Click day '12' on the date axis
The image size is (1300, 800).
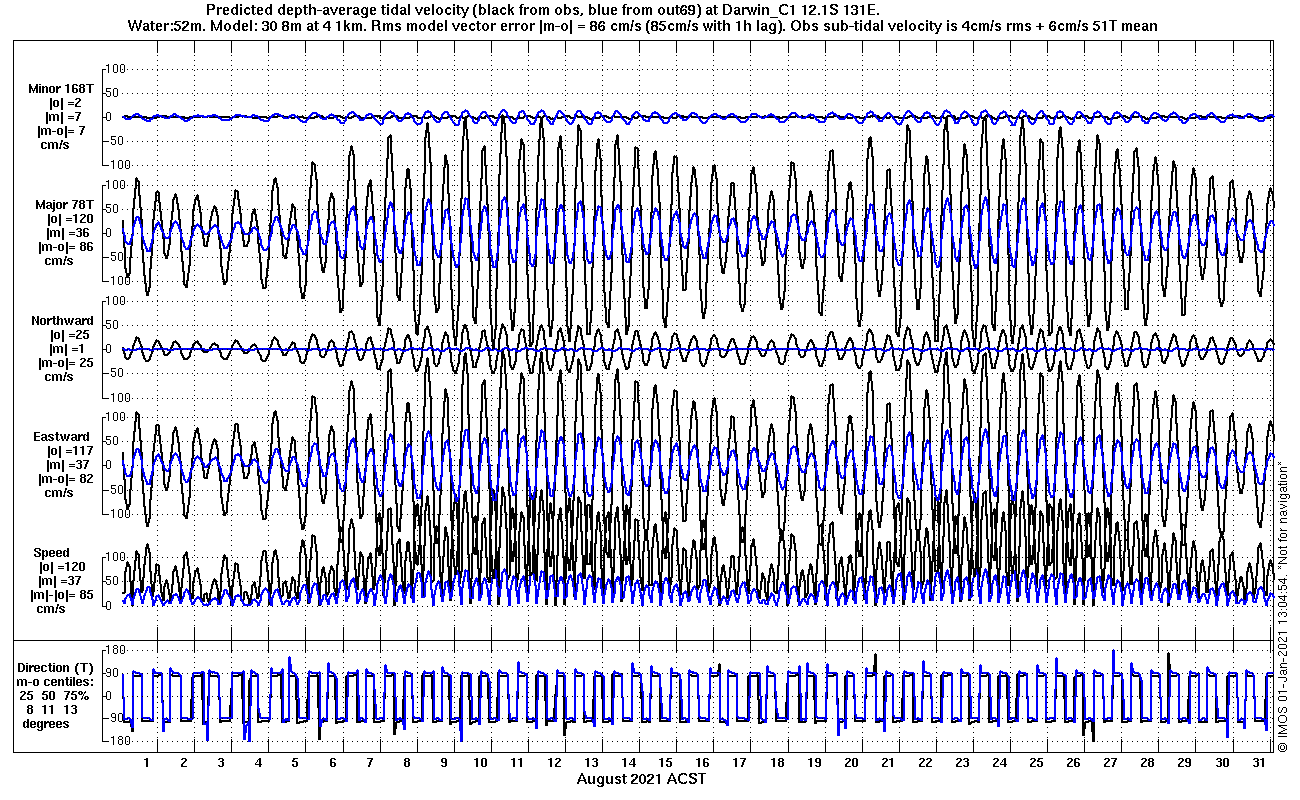554,763
